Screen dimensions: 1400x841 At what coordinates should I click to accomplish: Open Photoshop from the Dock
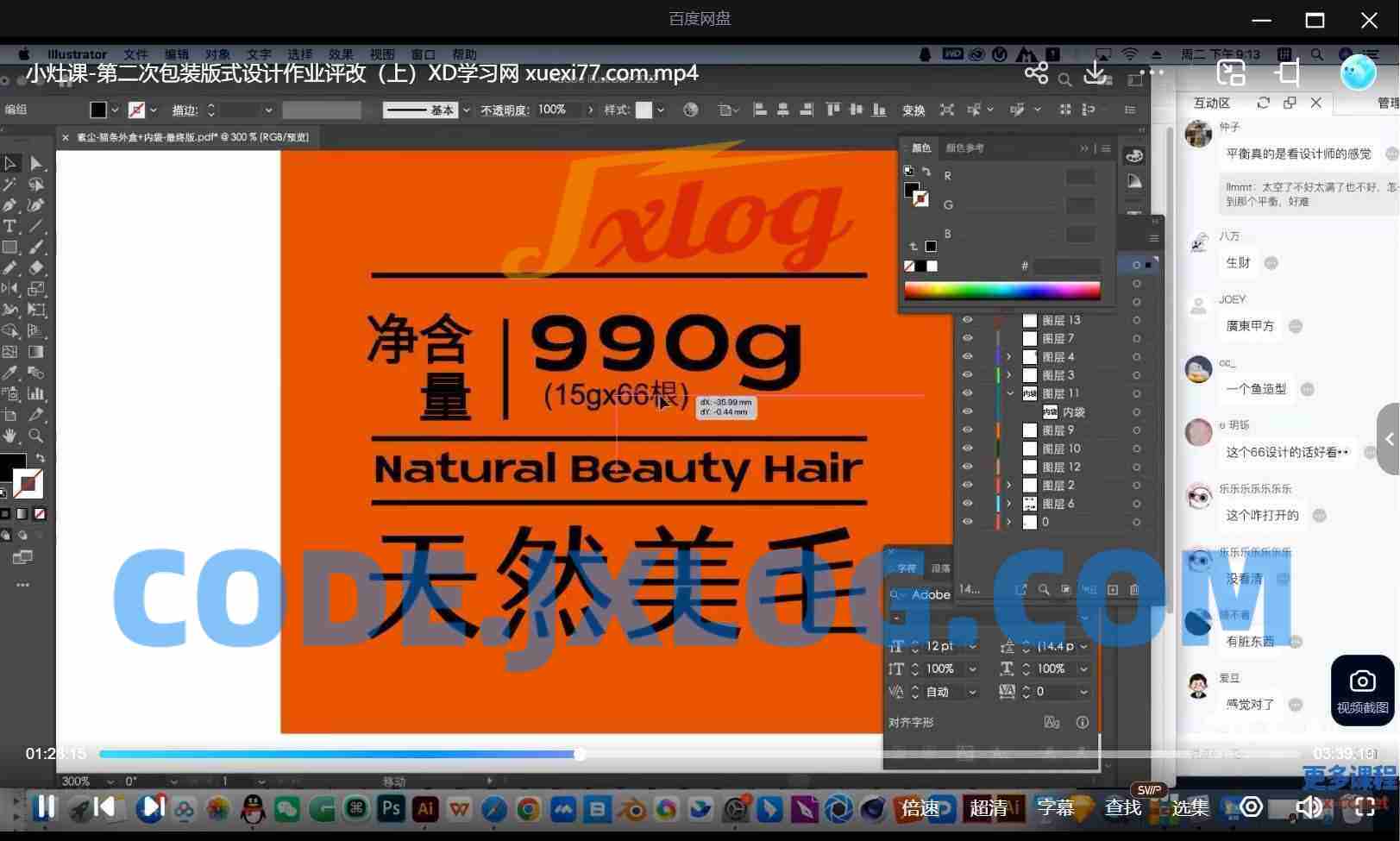(391, 808)
